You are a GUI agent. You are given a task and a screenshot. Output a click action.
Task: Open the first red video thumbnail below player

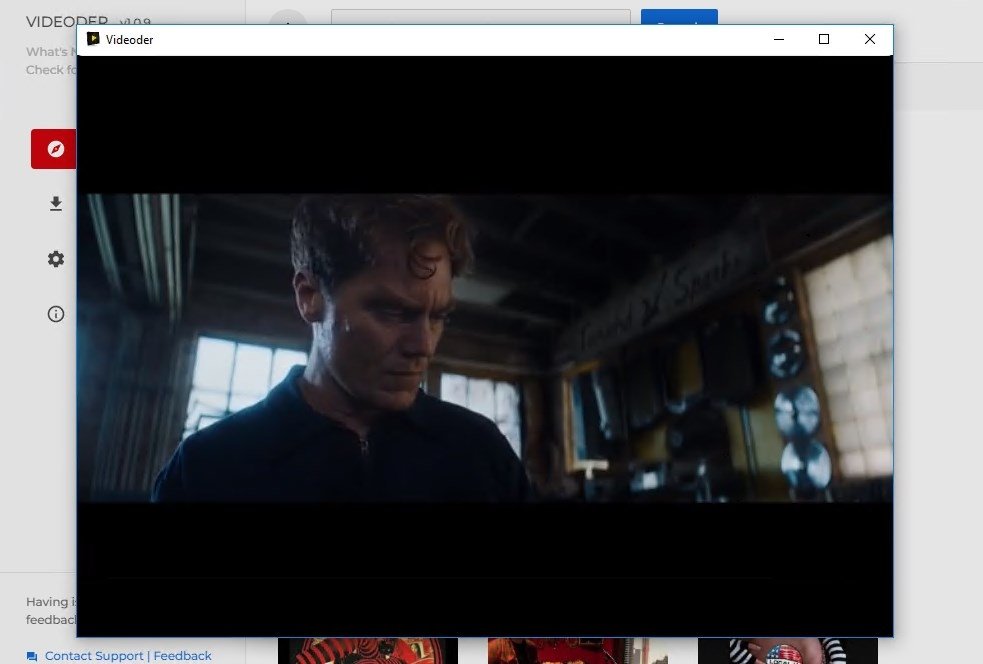coord(368,651)
